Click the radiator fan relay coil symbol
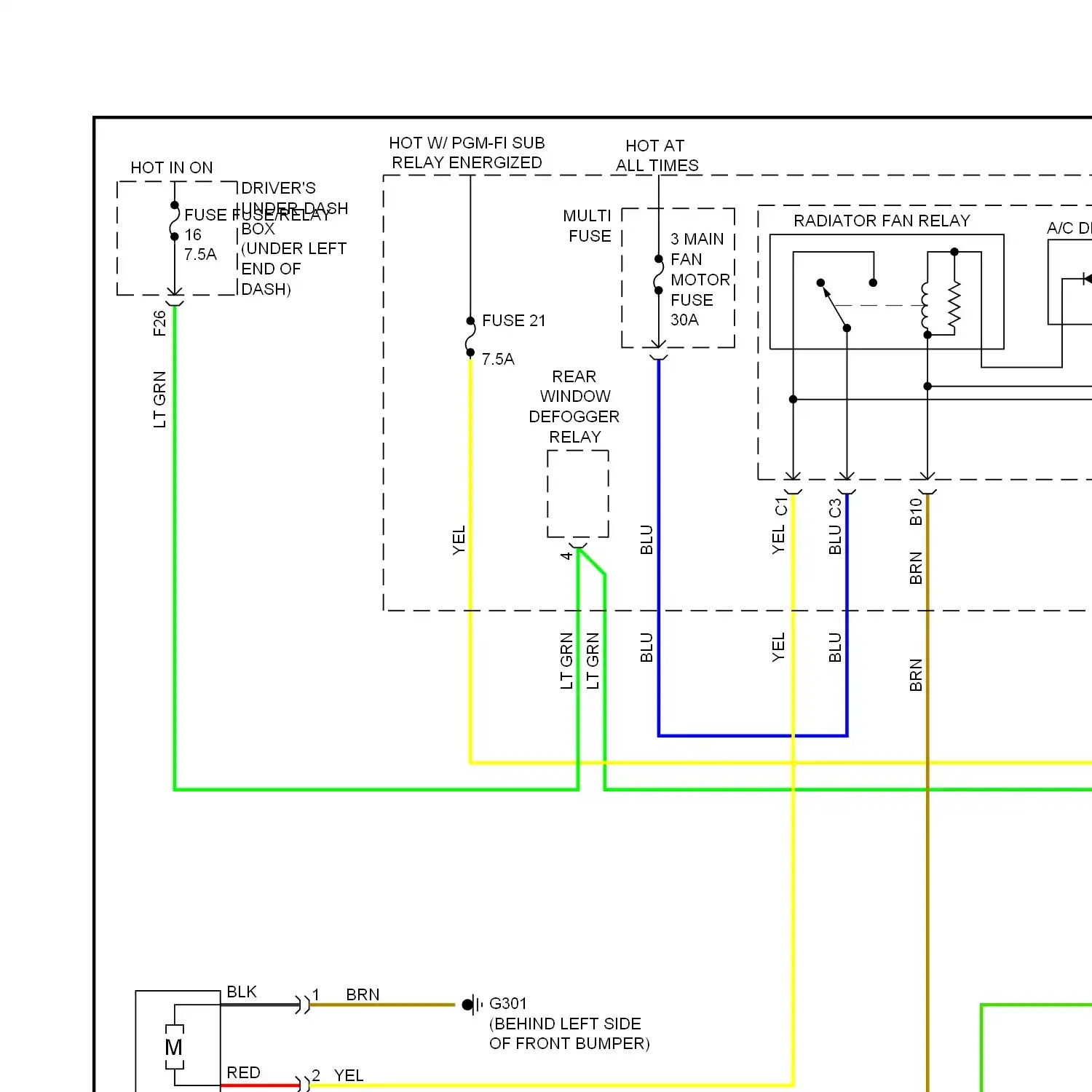Viewport: 1092px width, 1092px height. (x=925, y=307)
